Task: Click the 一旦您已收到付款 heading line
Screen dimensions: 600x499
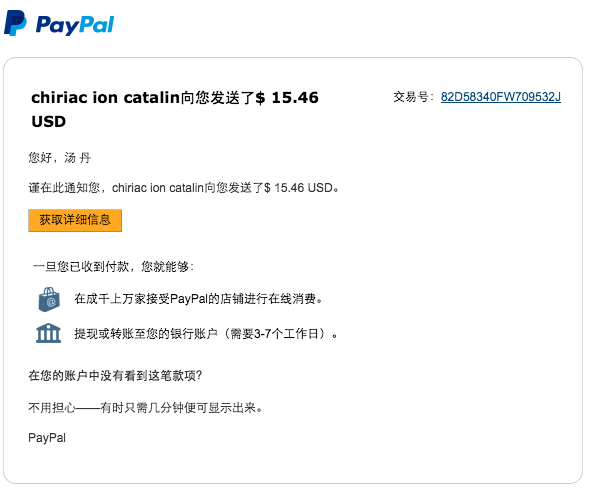Action: point(114,266)
